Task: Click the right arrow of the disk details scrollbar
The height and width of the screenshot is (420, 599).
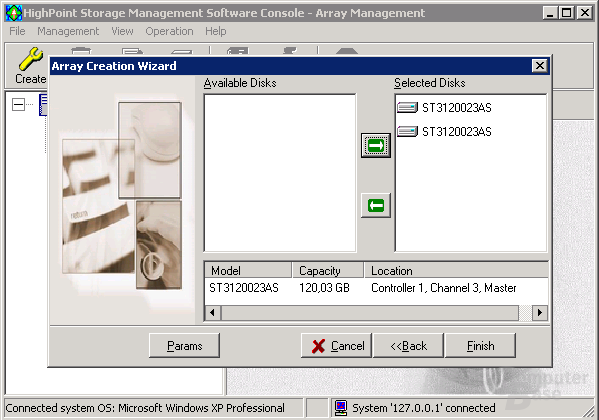Action: click(539, 313)
